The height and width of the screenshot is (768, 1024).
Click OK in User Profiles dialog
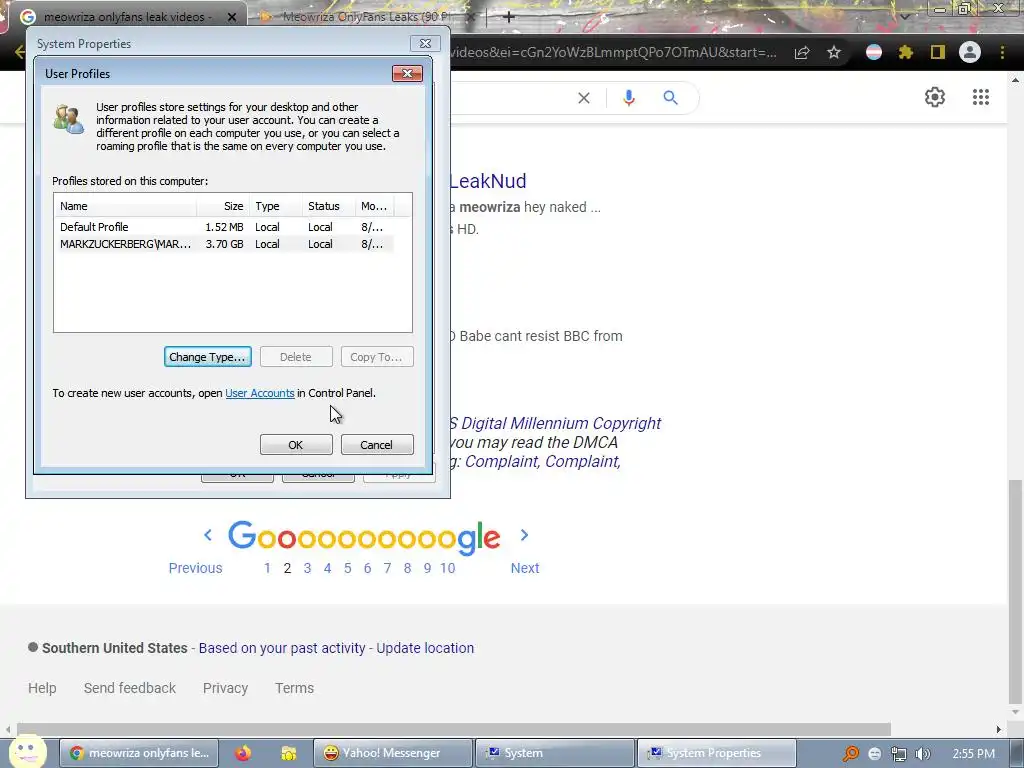pyautogui.click(x=296, y=445)
